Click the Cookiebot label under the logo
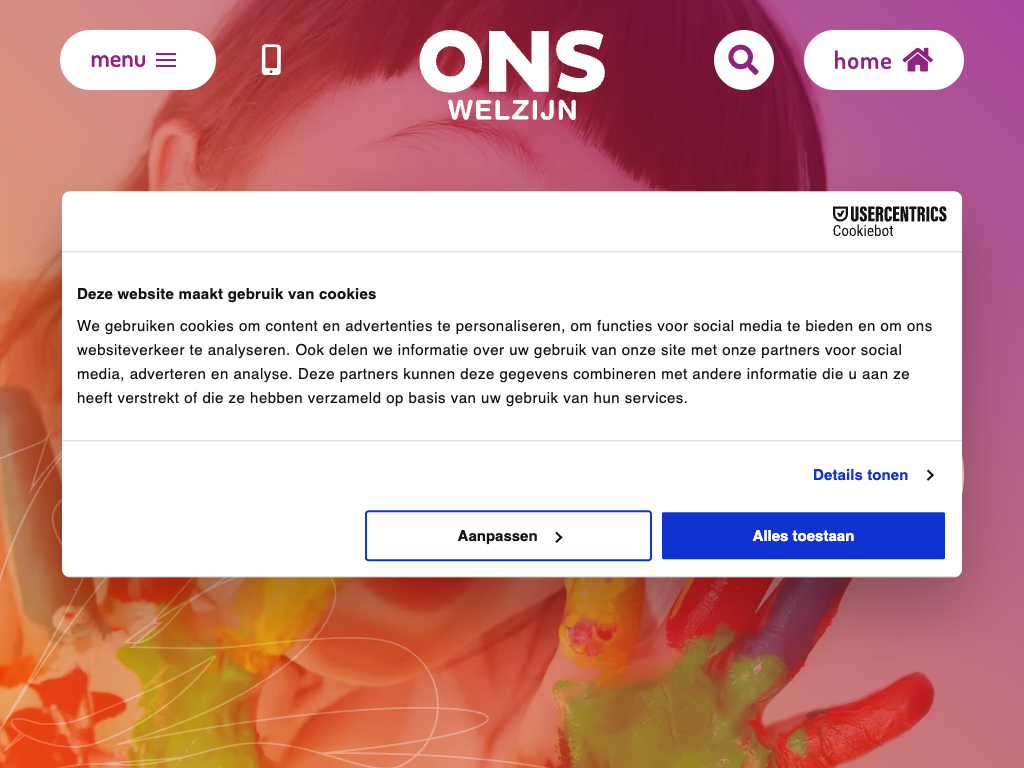The height and width of the screenshot is (768, 1024). (x=863, y=231)
